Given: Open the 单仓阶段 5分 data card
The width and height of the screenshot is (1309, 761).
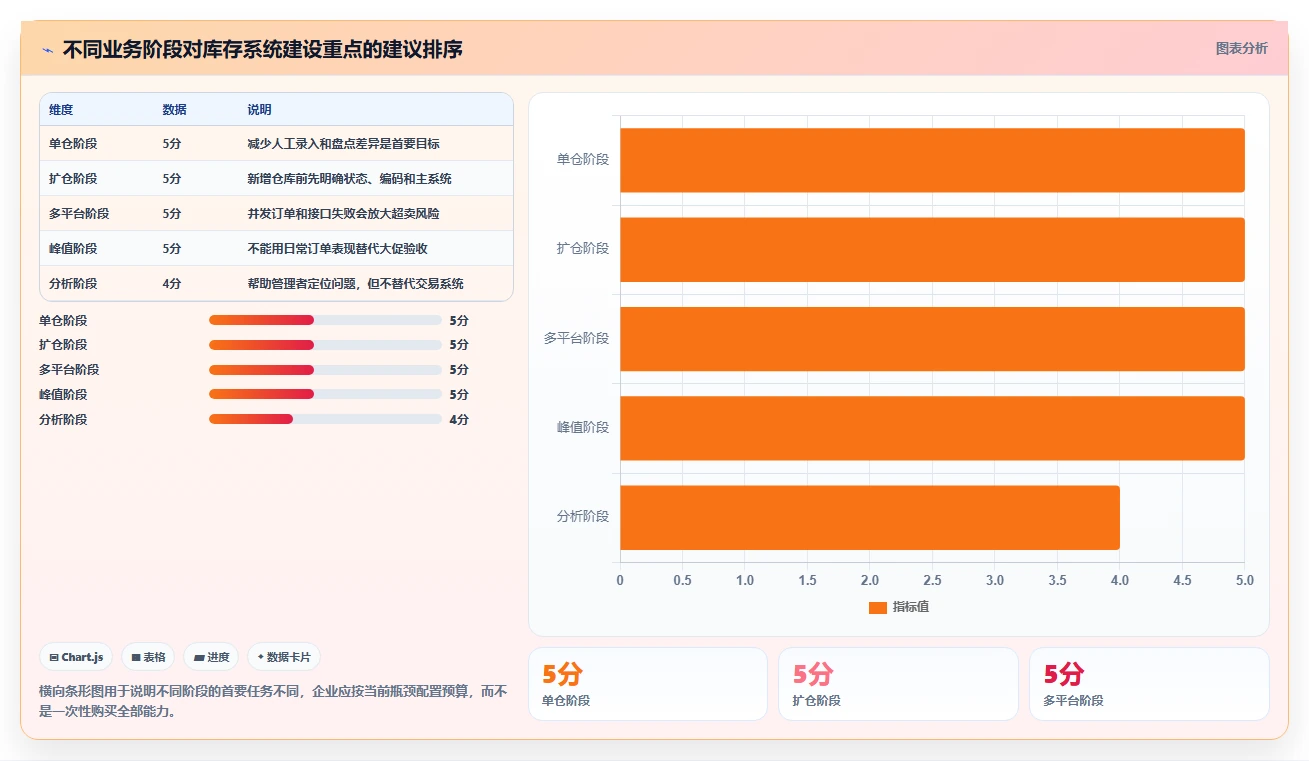Looking at the screenshot, I should tap(648, 684).
